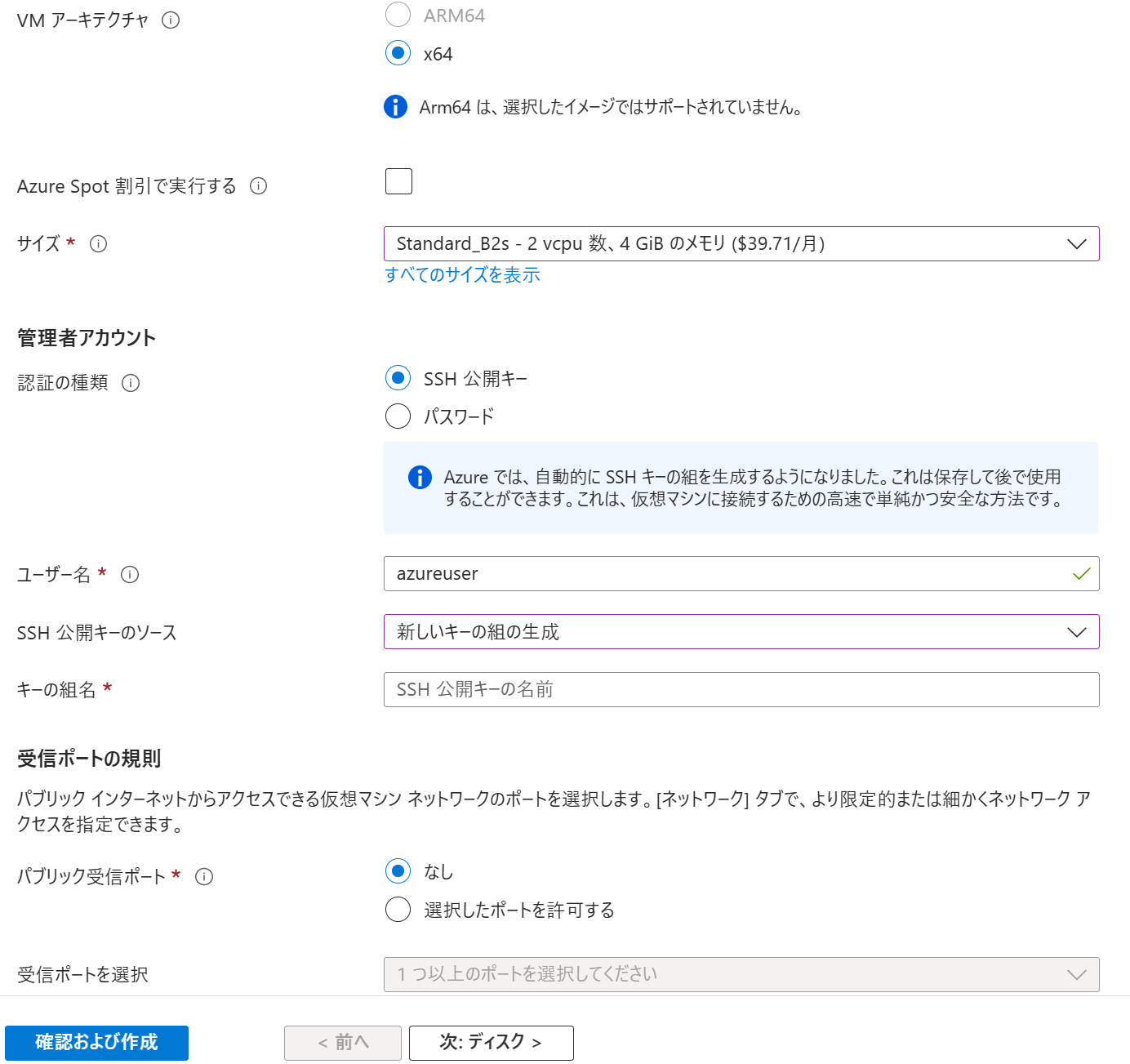Open info tooltip for ユーザー名
This screenshot has width=1130, height=1064.
click(x=130, y=575)
